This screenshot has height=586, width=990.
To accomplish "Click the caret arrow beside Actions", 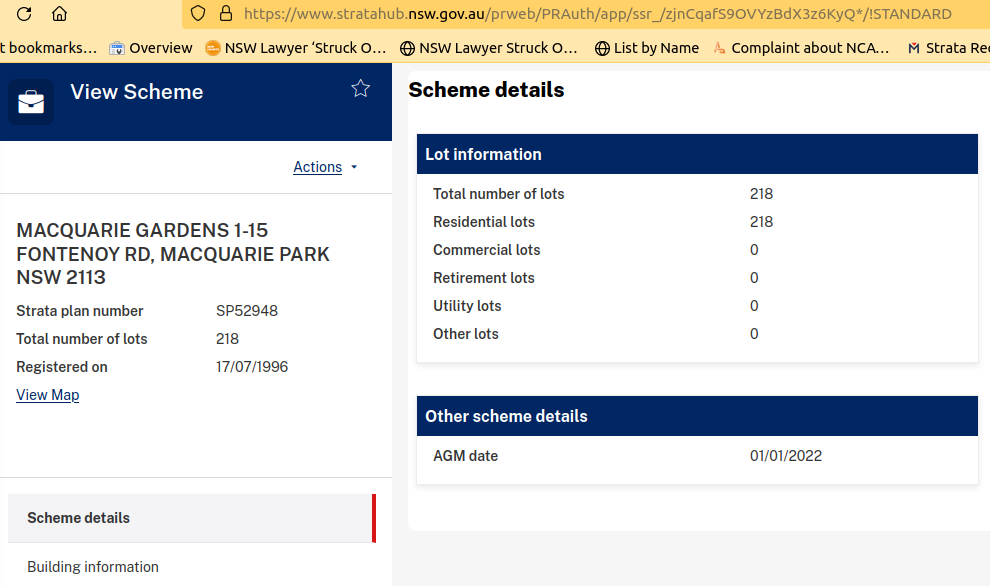I will point(354,167).
